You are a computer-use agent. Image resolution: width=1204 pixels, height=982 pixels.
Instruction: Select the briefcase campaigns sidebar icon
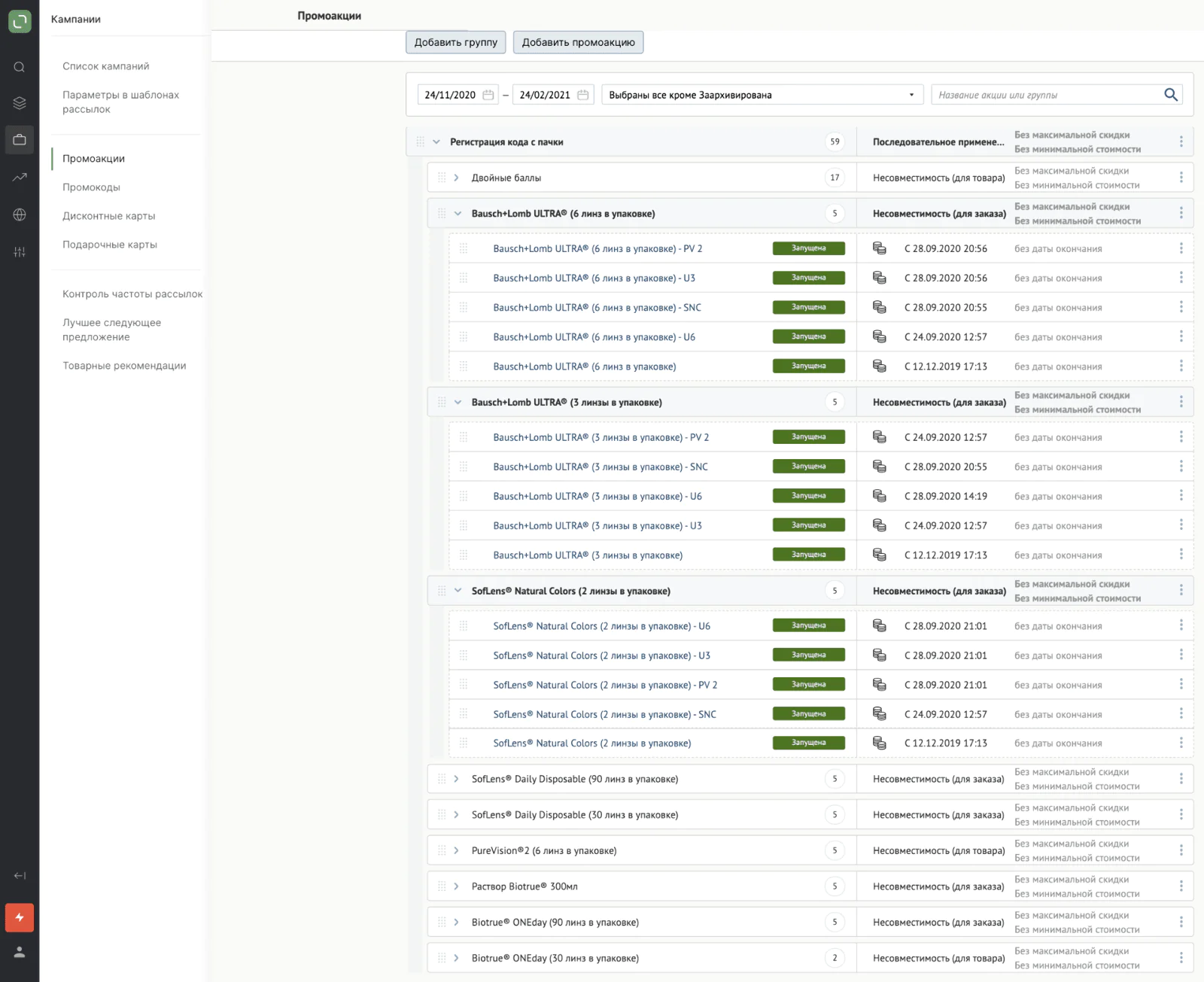pos(20,140)
